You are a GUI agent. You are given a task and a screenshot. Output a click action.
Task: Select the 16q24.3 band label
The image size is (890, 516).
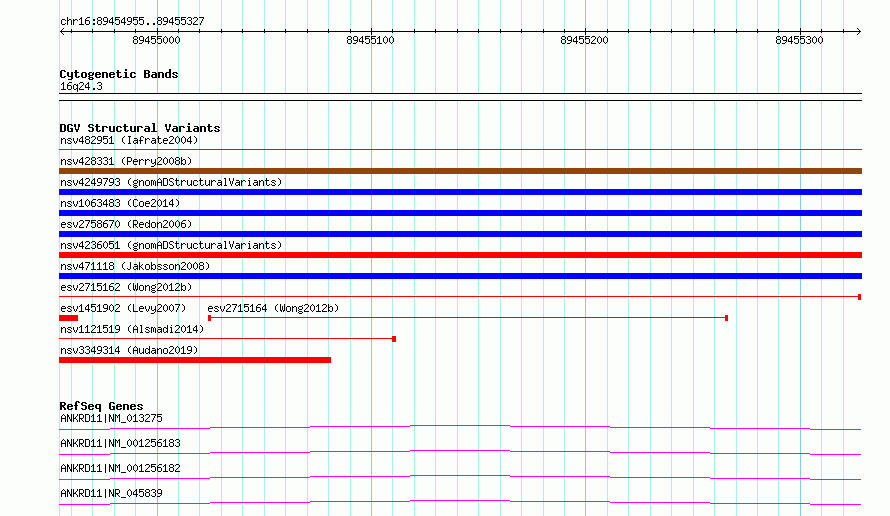coord(81,86)
